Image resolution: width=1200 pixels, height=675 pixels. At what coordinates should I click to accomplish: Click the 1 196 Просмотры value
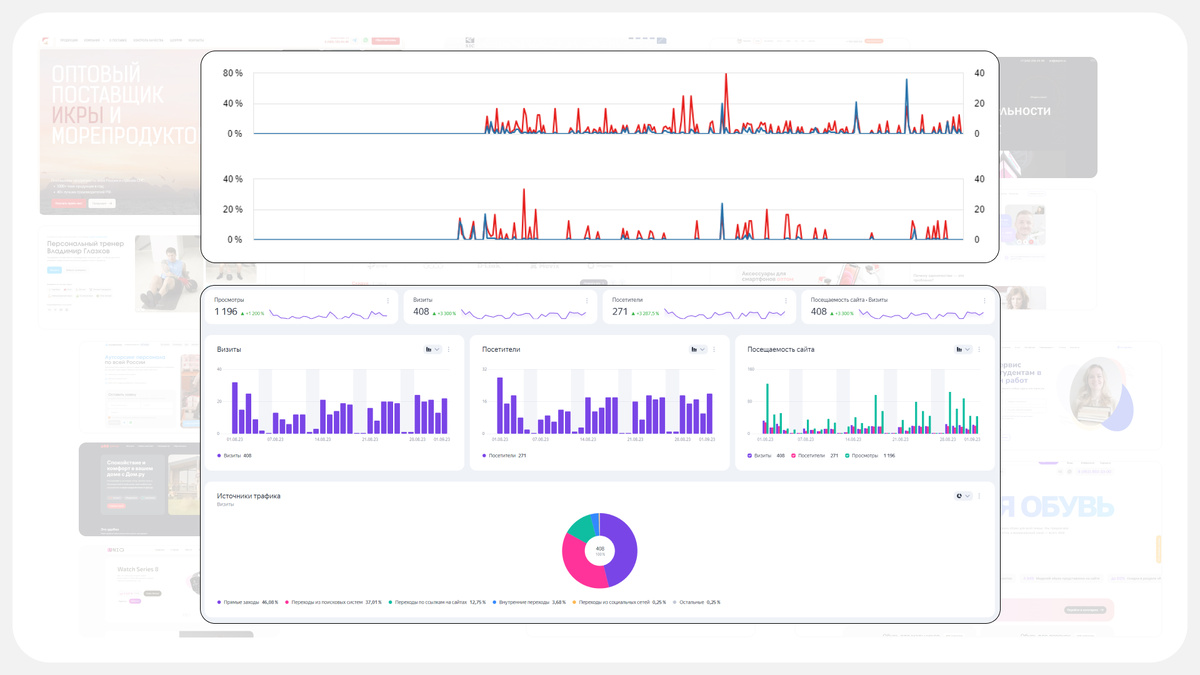pyautogui.click(x=226, y=312)
